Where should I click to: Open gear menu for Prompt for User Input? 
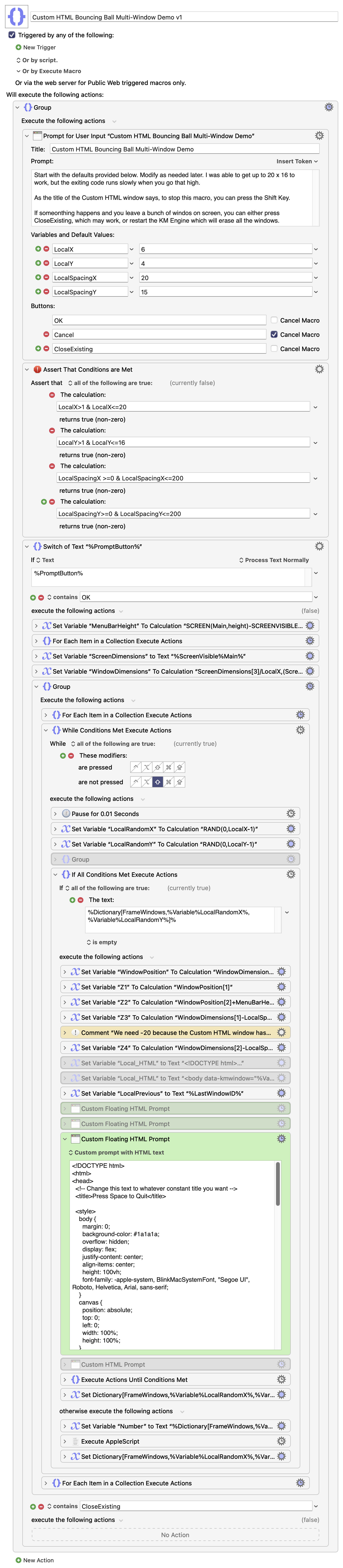click(x=319, y=136)
